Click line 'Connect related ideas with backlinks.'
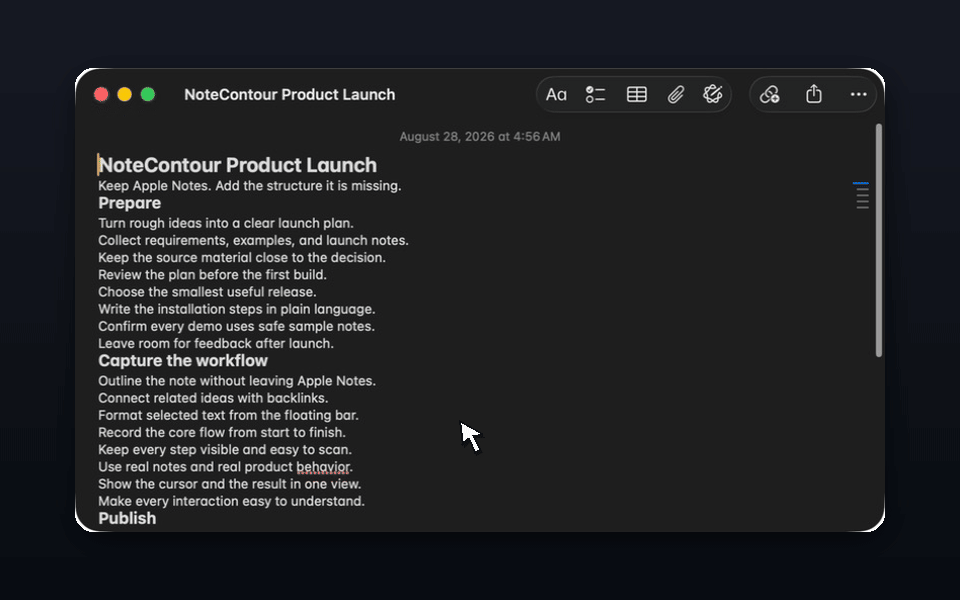 point(213,397)
